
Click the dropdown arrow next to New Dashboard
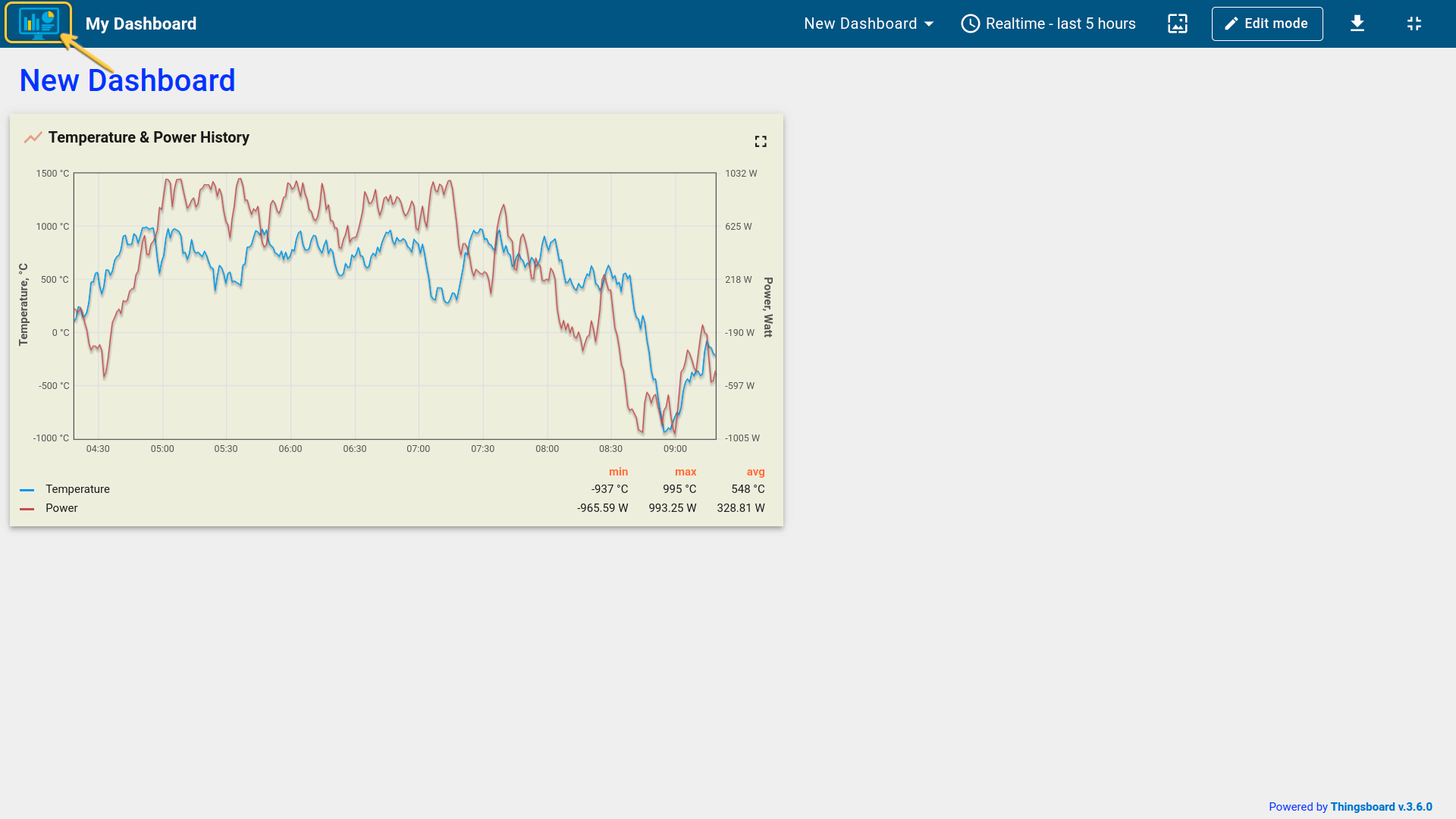[929, 24]
